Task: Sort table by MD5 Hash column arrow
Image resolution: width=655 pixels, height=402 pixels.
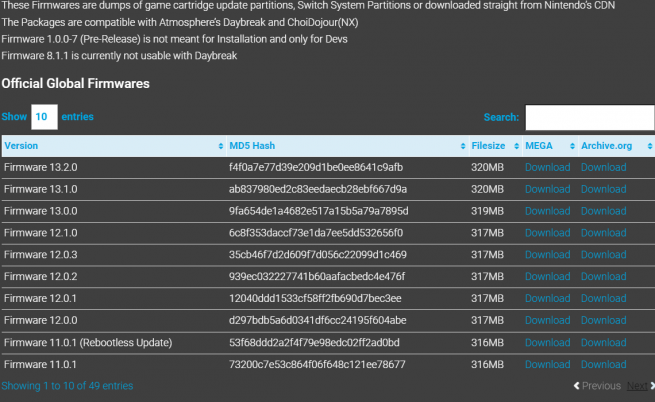Action: [x=460, y=146]
